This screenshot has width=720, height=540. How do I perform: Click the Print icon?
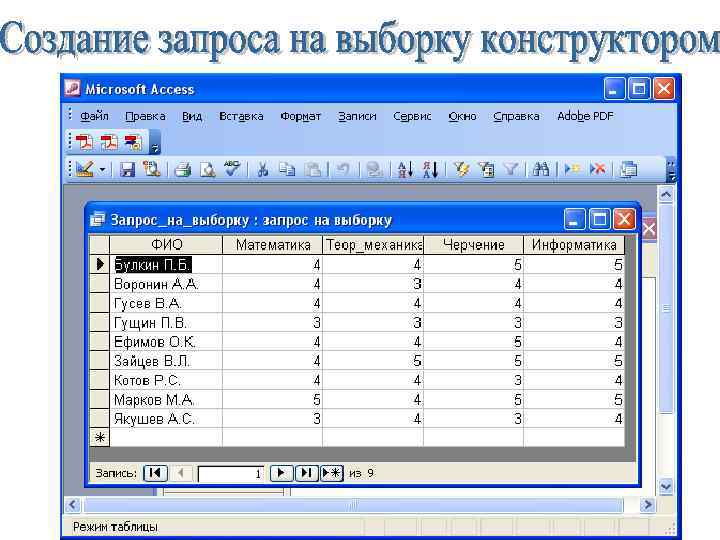pos(183,169)
